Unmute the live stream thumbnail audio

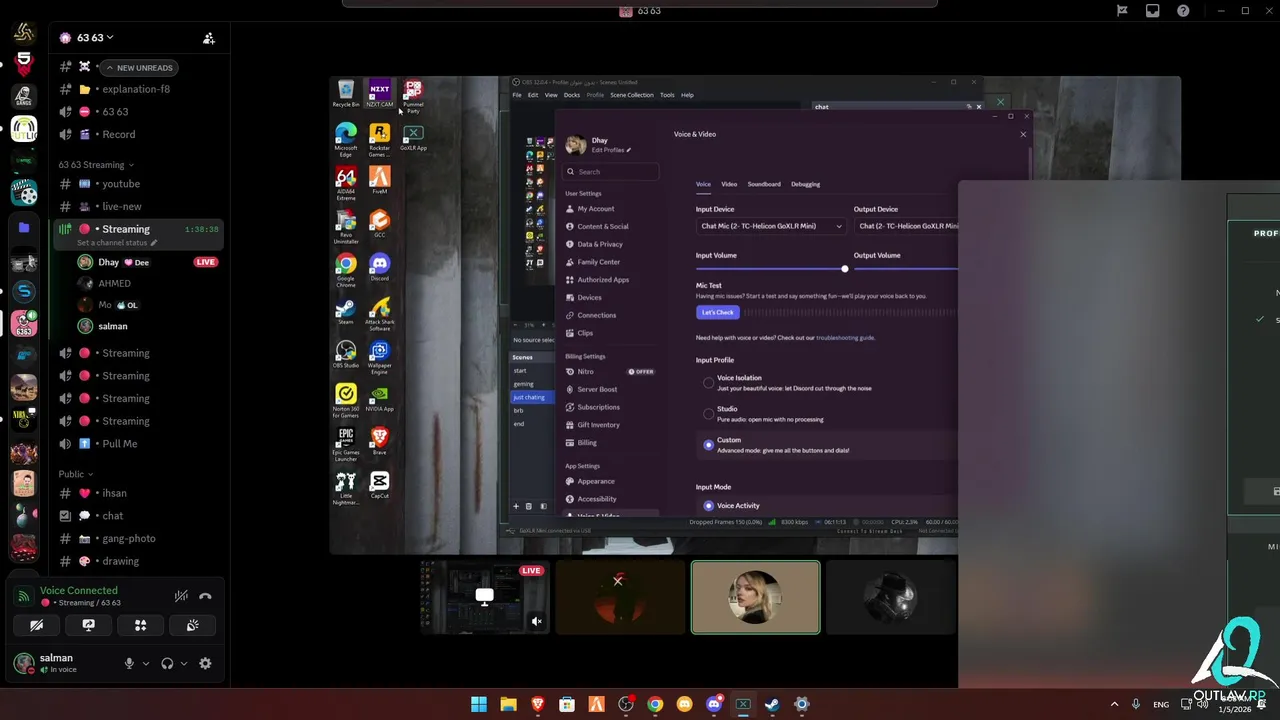(x=537, y=622)
